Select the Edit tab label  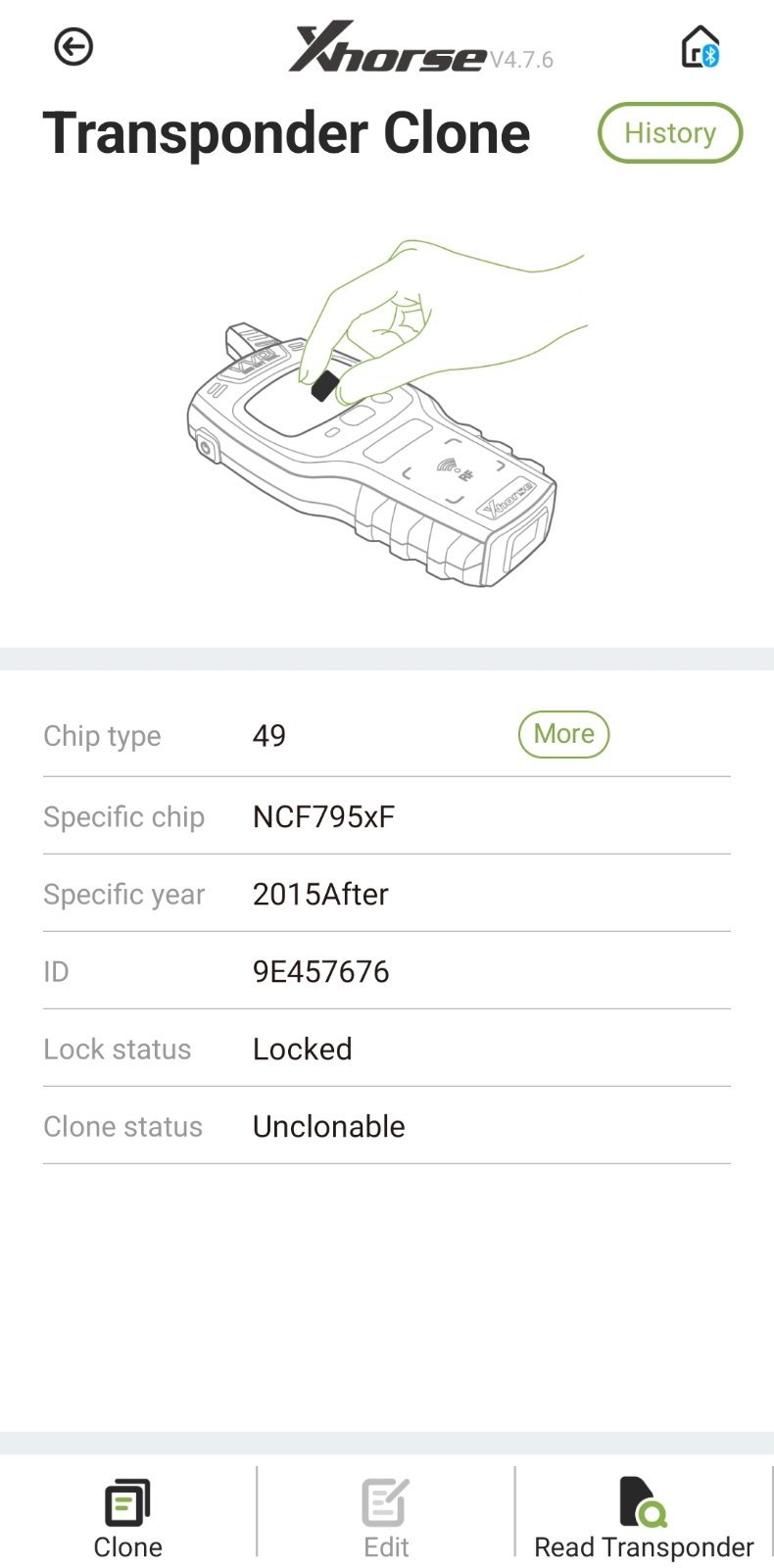pyautogui.click(x=386, y=1546)
